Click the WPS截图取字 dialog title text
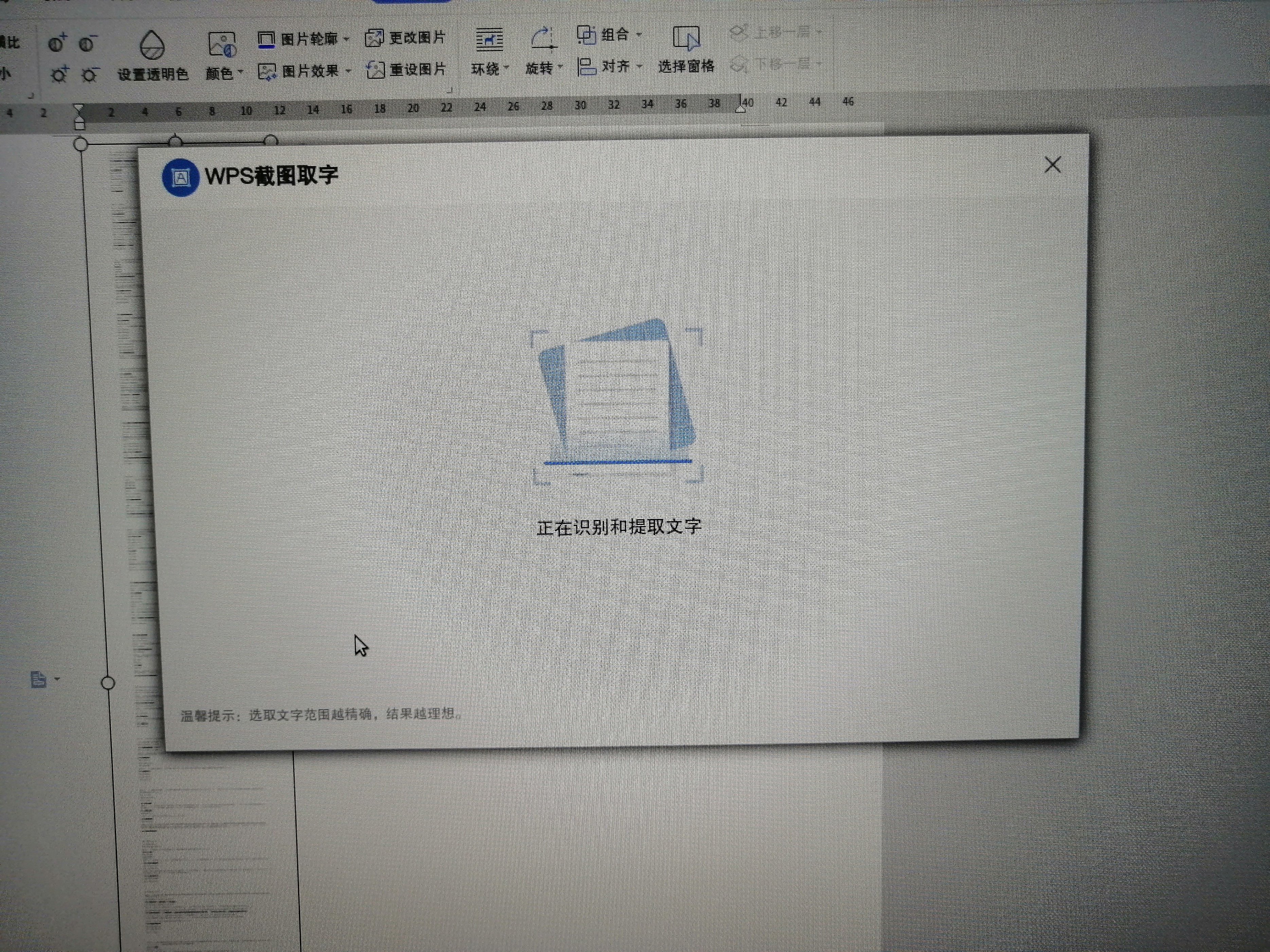The width and height of the screenshot is (1270, 952). [x=272, y=176]
